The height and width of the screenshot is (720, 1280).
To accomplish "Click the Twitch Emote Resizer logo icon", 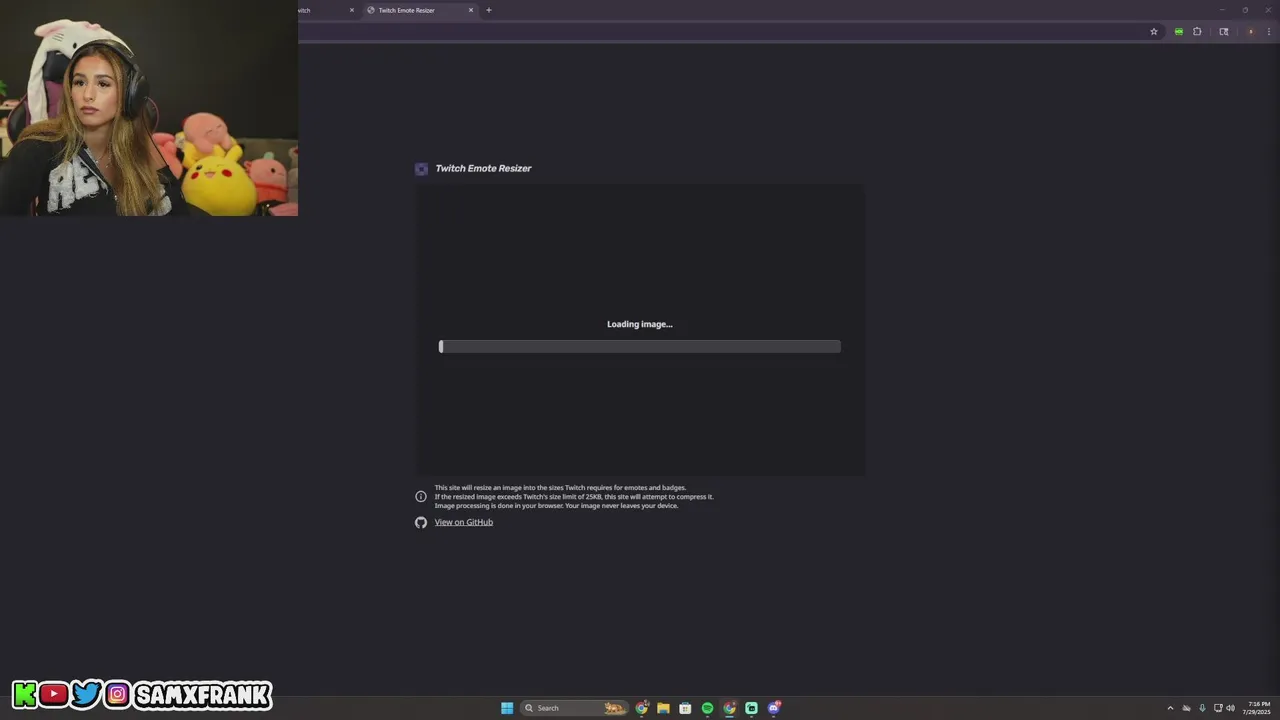I will (421, 169).
